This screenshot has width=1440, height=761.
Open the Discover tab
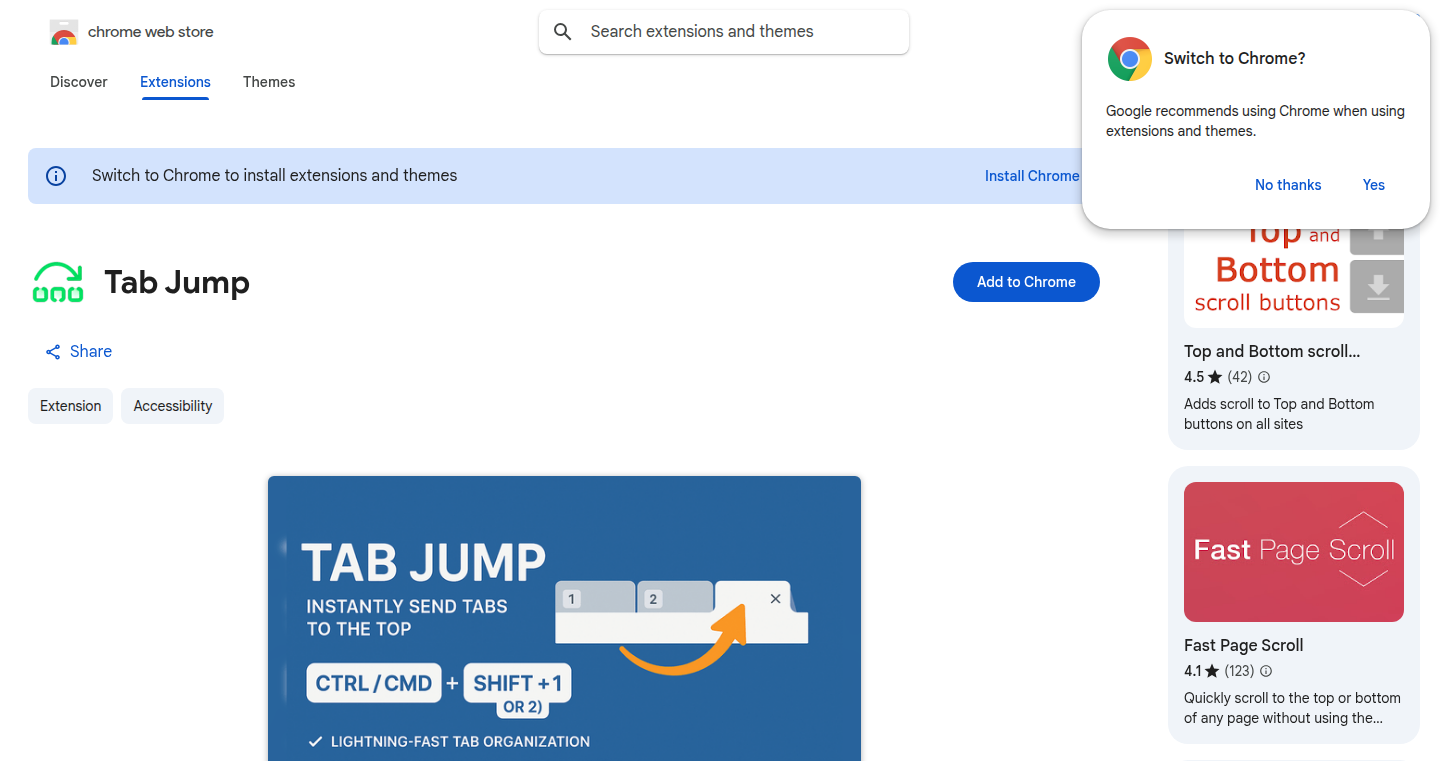79,82
